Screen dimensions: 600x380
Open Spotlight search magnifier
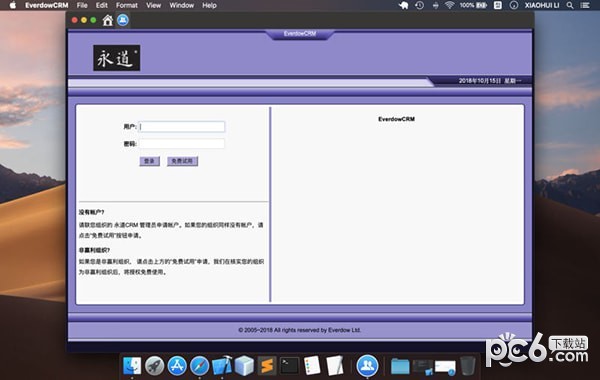[x=570, y=5]
